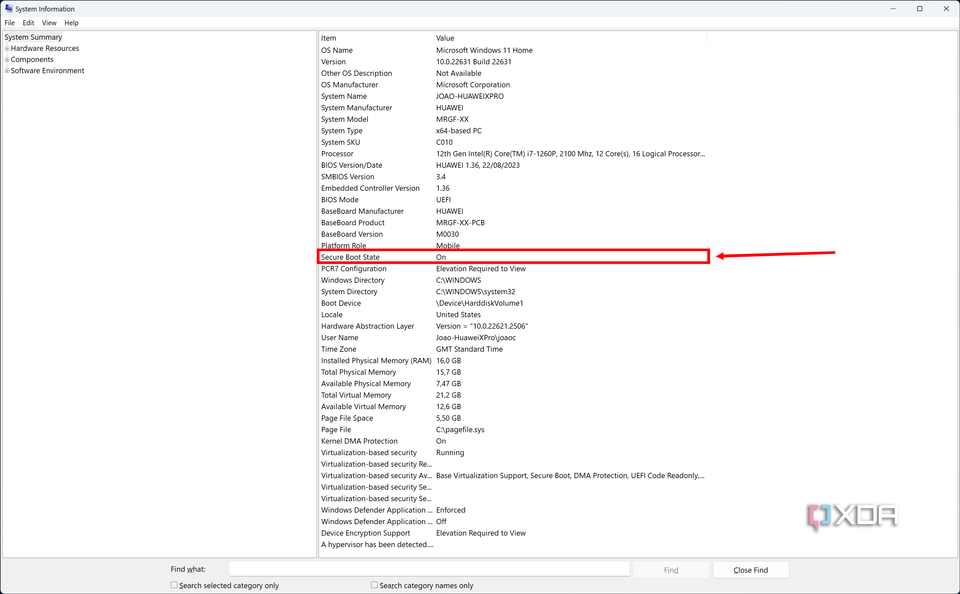
Task: Select the System Type row
Action: click(513, 130)
